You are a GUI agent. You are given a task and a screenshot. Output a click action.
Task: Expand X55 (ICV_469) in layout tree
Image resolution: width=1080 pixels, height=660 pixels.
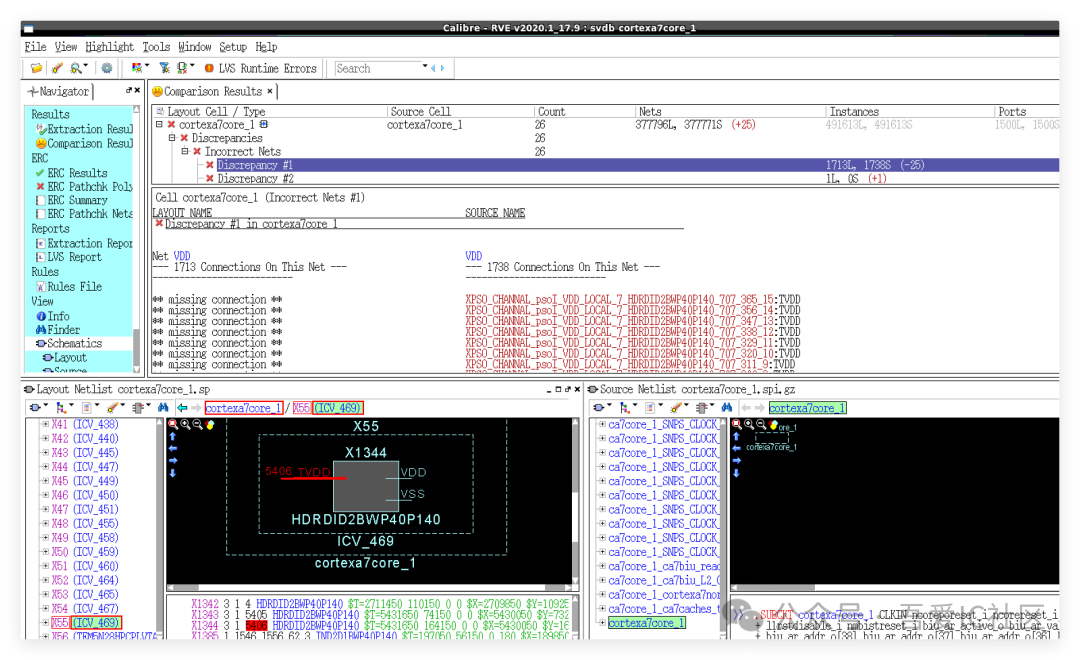[x=45, y=623]
